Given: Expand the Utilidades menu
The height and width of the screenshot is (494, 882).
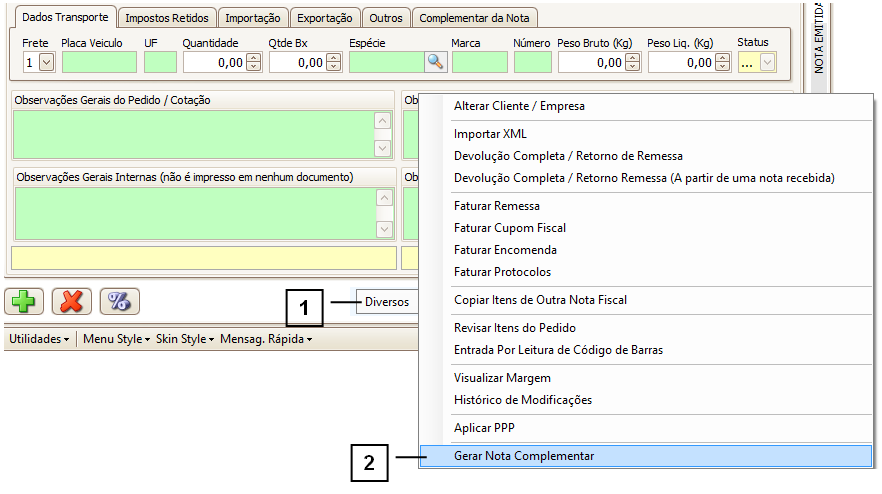Looking at the screenshot, I should [x=39, y=340].
